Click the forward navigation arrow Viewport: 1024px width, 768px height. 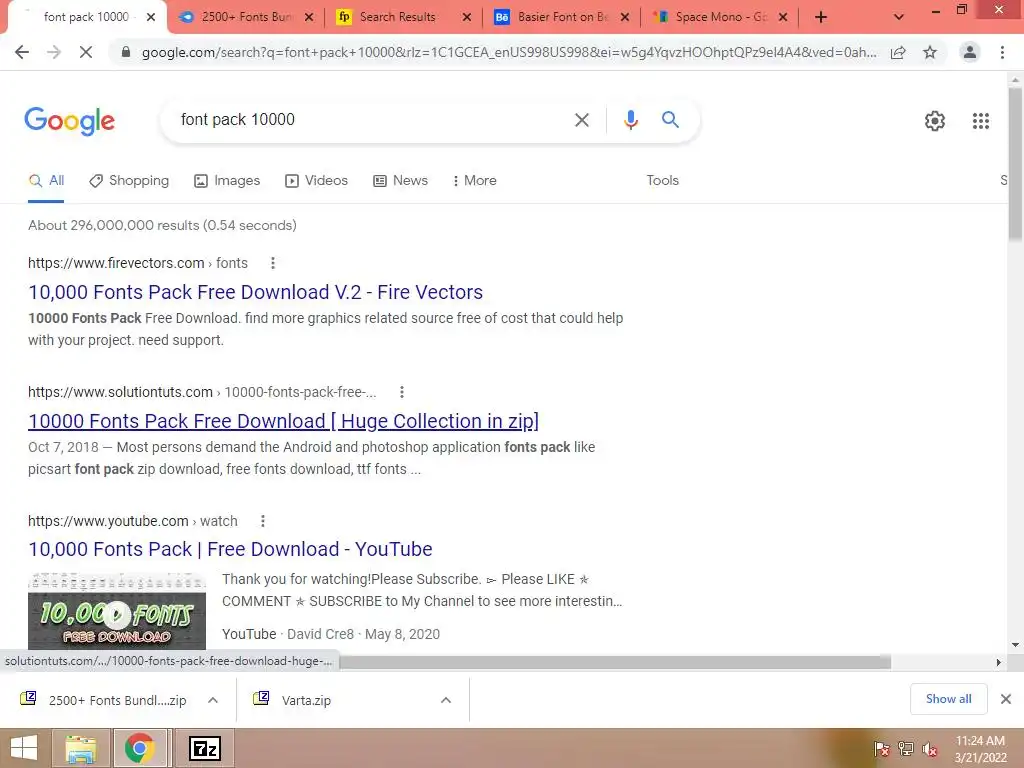click(x=54, y=52)
